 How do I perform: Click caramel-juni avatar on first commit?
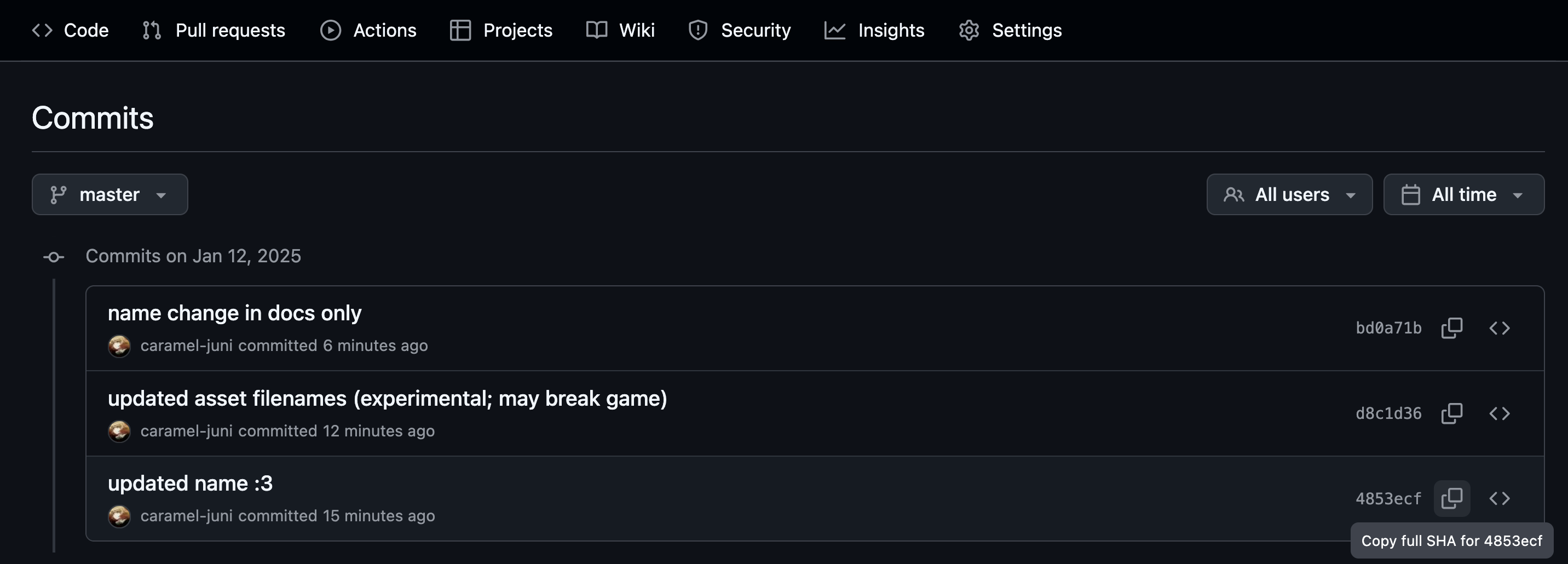(x=119, y=346)
